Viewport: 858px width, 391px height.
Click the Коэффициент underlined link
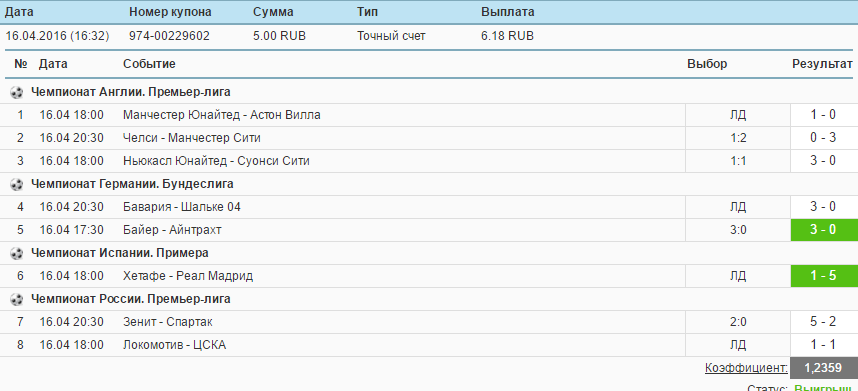746,368
